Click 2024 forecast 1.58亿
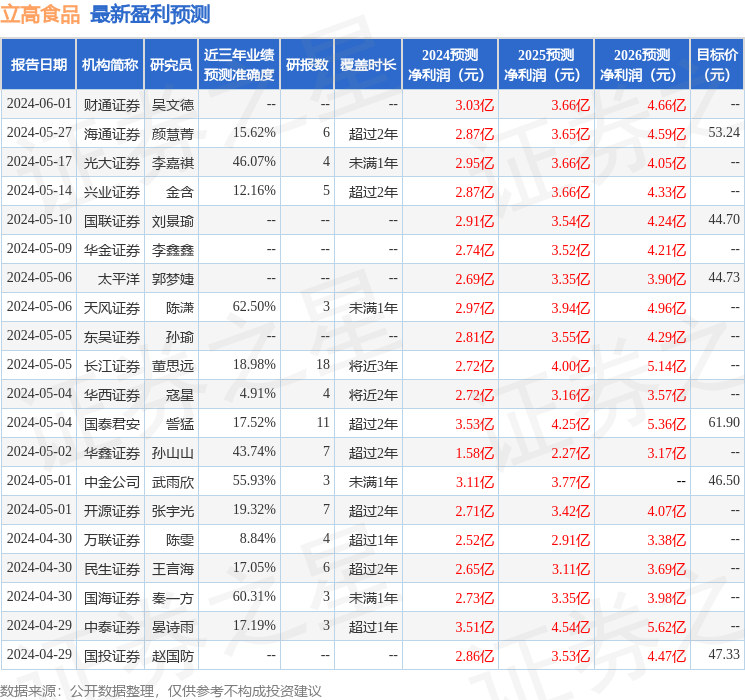745x700 pixels. coord(475,453)
